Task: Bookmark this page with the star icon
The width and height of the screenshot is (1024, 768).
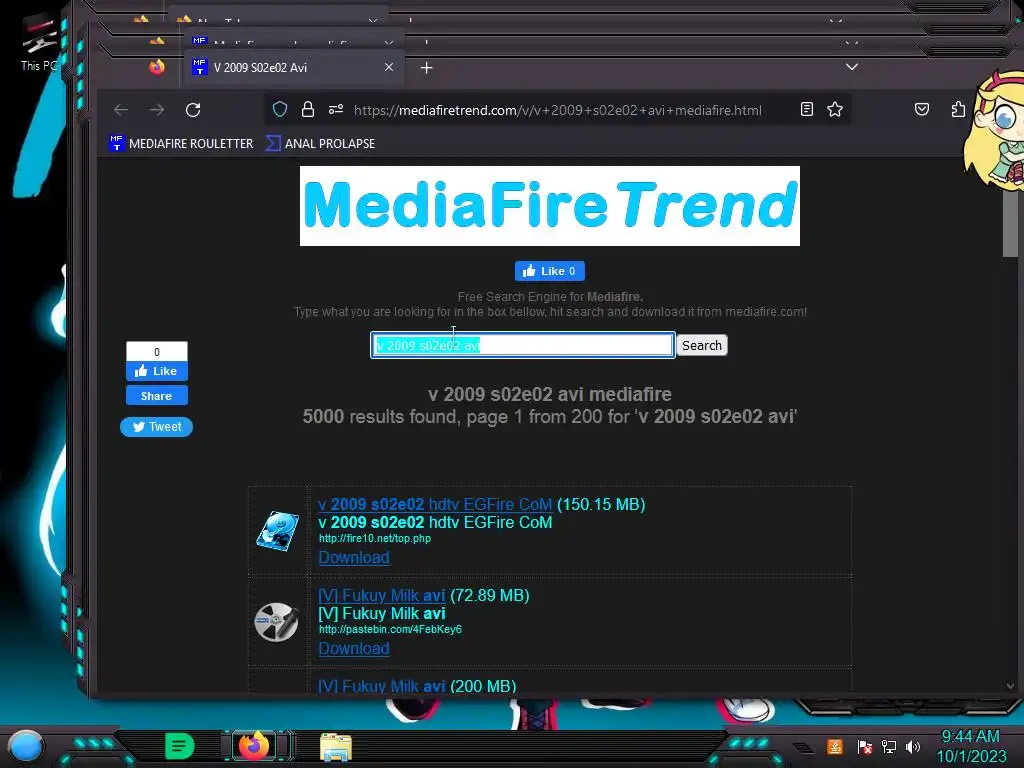Action: tap(835, 109)
